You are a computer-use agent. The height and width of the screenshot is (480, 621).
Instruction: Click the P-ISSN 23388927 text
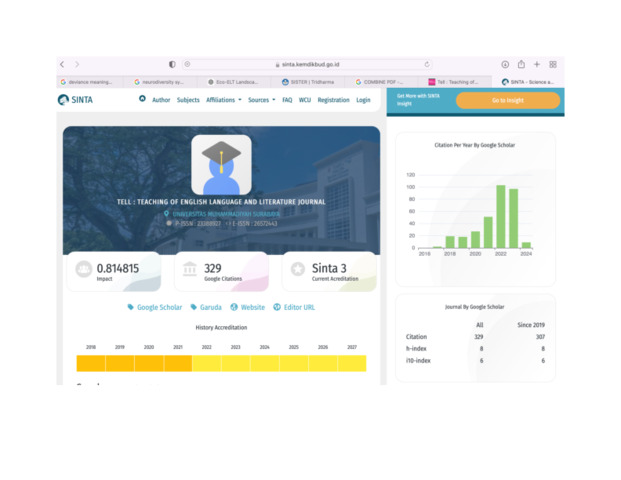pyautogui.click(x=198, y=224)
